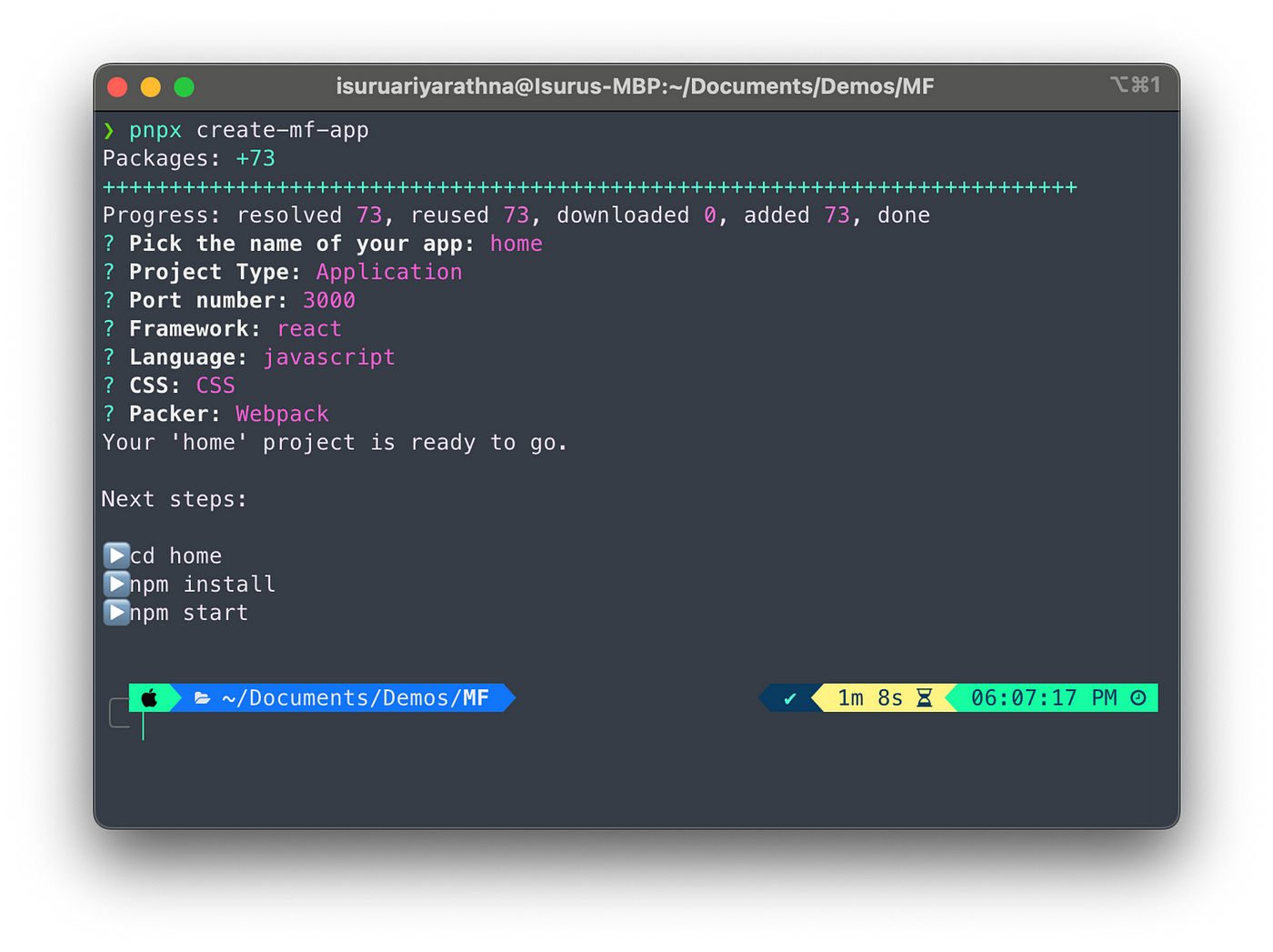1273x952 pixels.
Task: Click the 'npm start' command text
Action: [x=188, y=613]
